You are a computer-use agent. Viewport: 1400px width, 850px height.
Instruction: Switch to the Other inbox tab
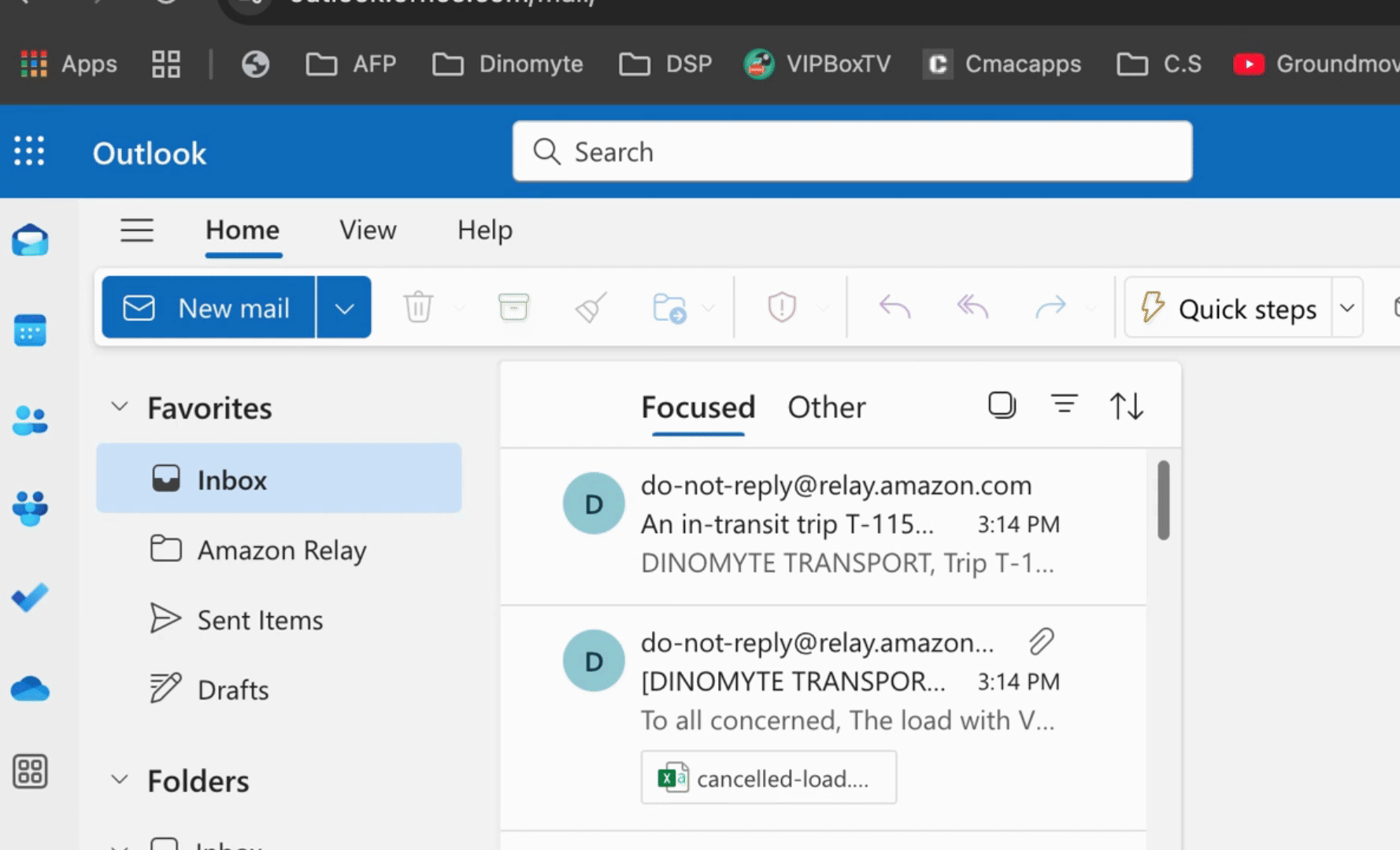pyautogui.click(x=826, y=407)
